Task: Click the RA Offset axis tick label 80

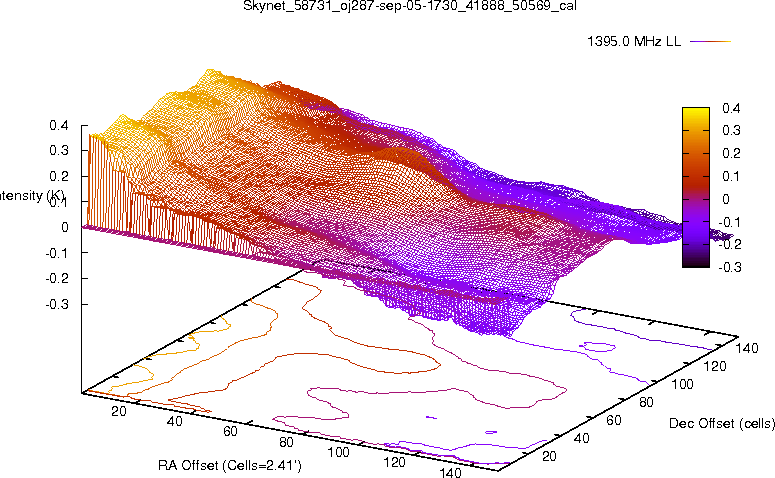Action: point(286,442)
